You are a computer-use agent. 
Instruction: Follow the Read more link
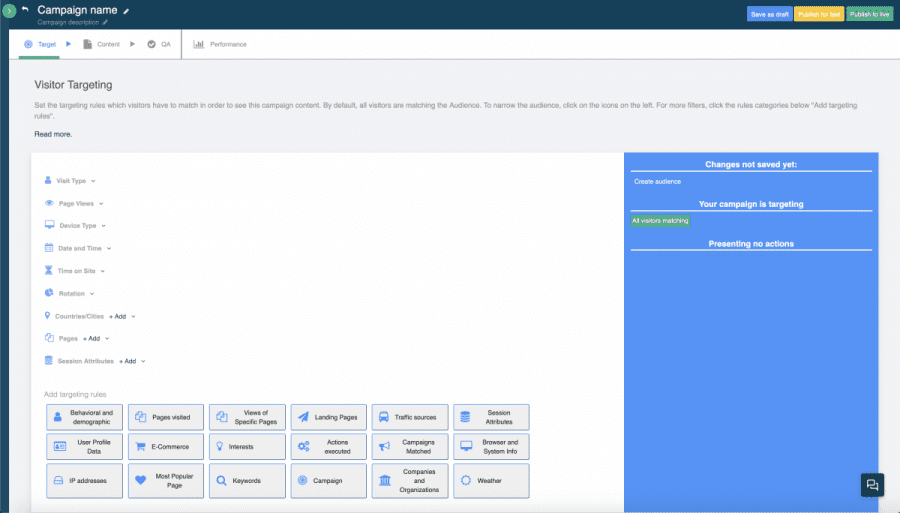53,134
